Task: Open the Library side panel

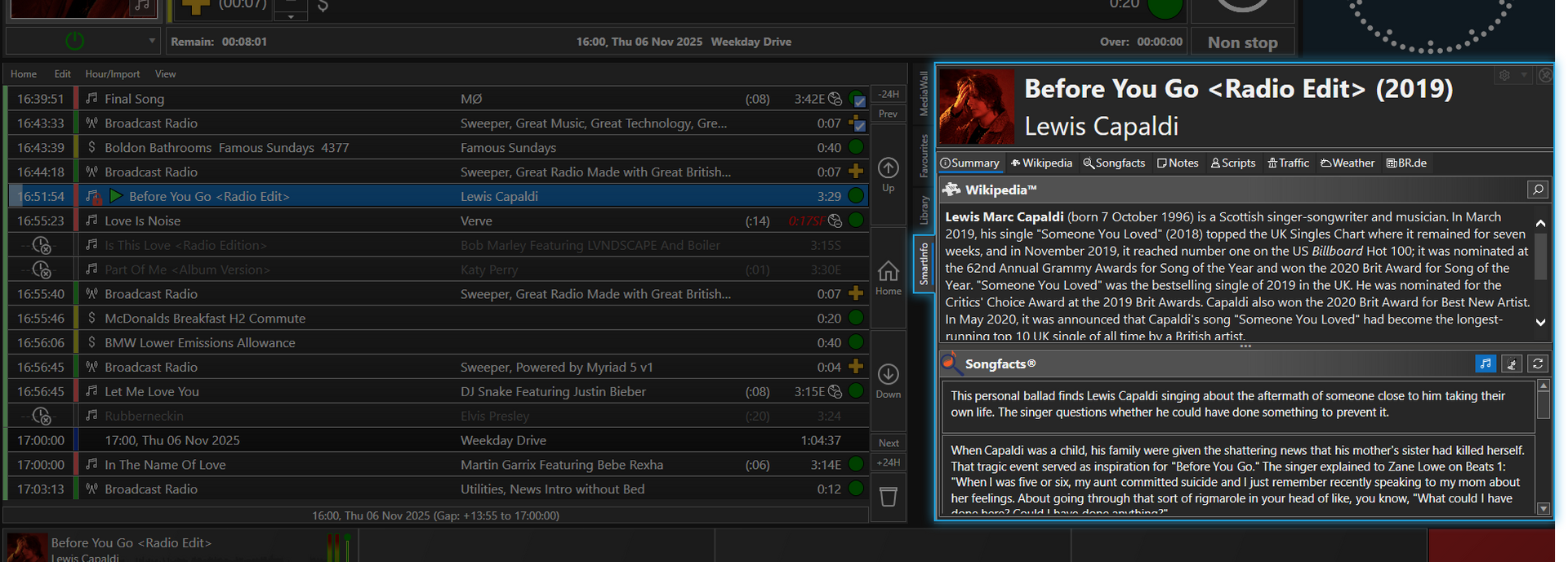Action: pos(924,210)
